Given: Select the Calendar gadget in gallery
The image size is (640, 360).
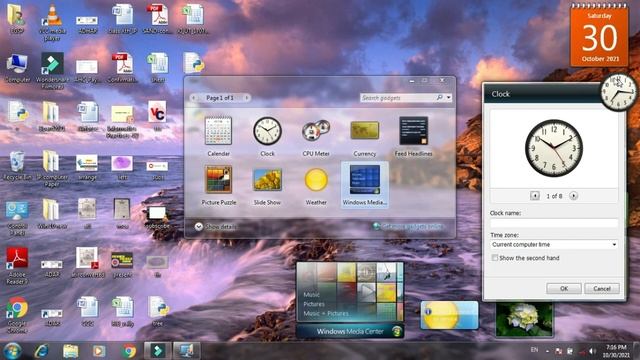Looking at the screenshot, I should click(218, 137).
